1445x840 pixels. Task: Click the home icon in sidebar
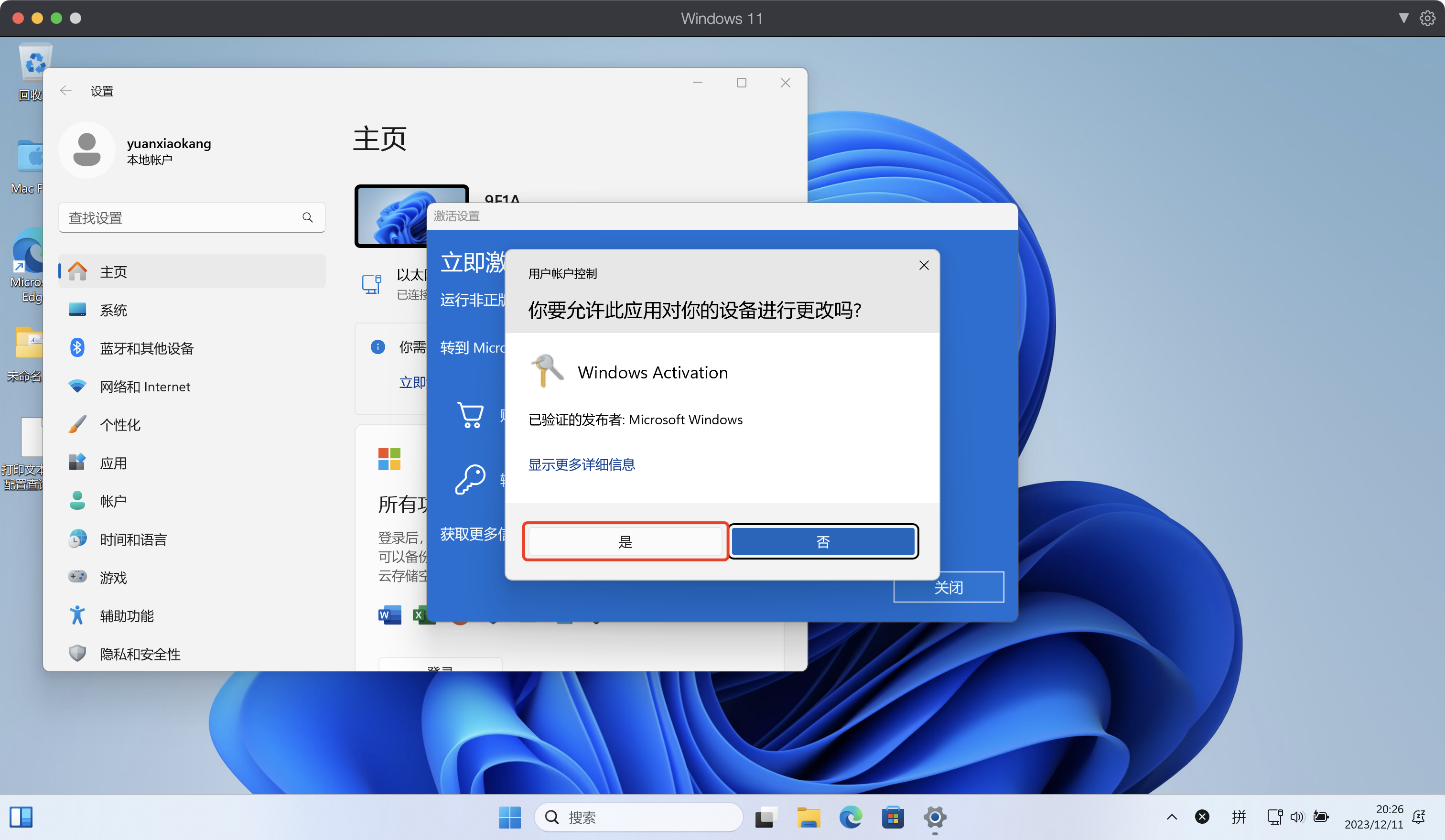[77, 270]
